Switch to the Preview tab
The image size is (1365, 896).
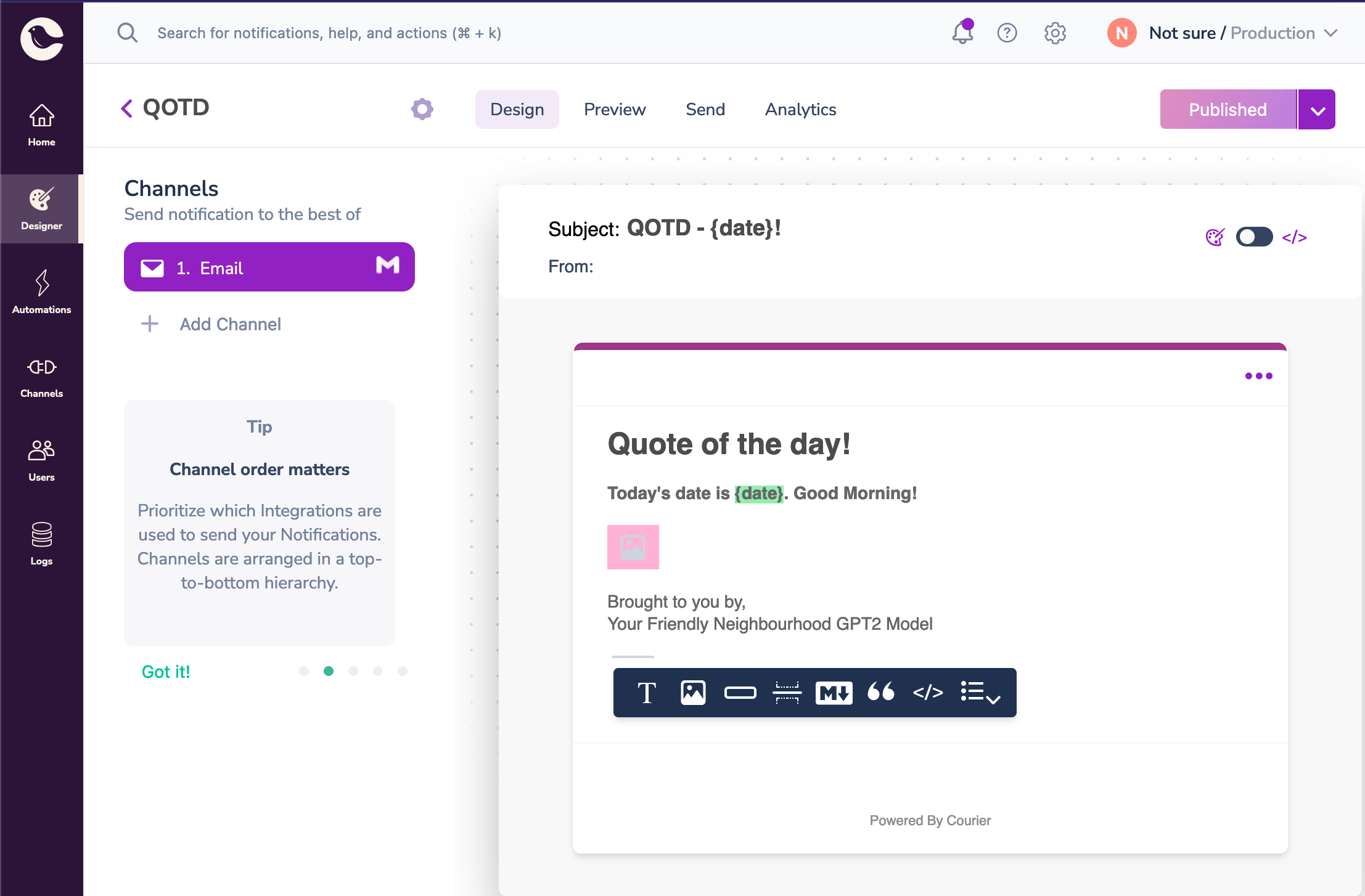tap(614, 109)
